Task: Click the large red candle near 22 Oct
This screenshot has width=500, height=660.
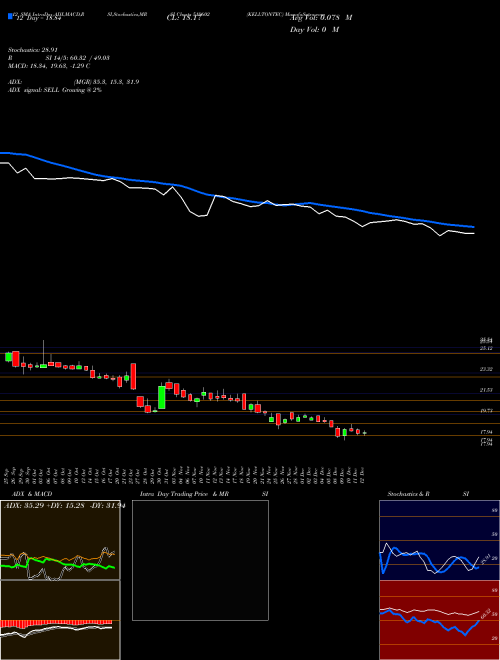Action: pos(133,376)
